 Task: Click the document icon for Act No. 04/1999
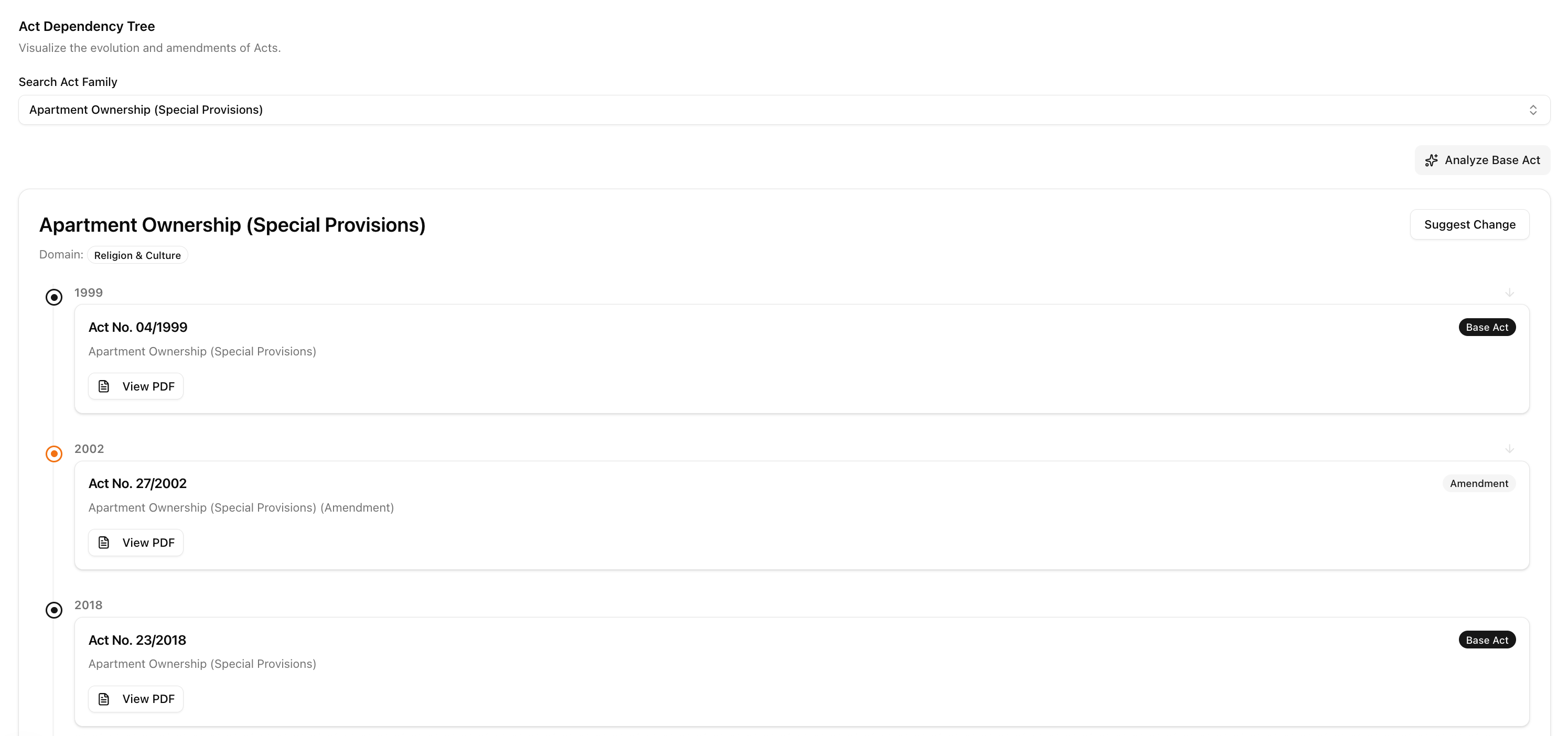104,386
